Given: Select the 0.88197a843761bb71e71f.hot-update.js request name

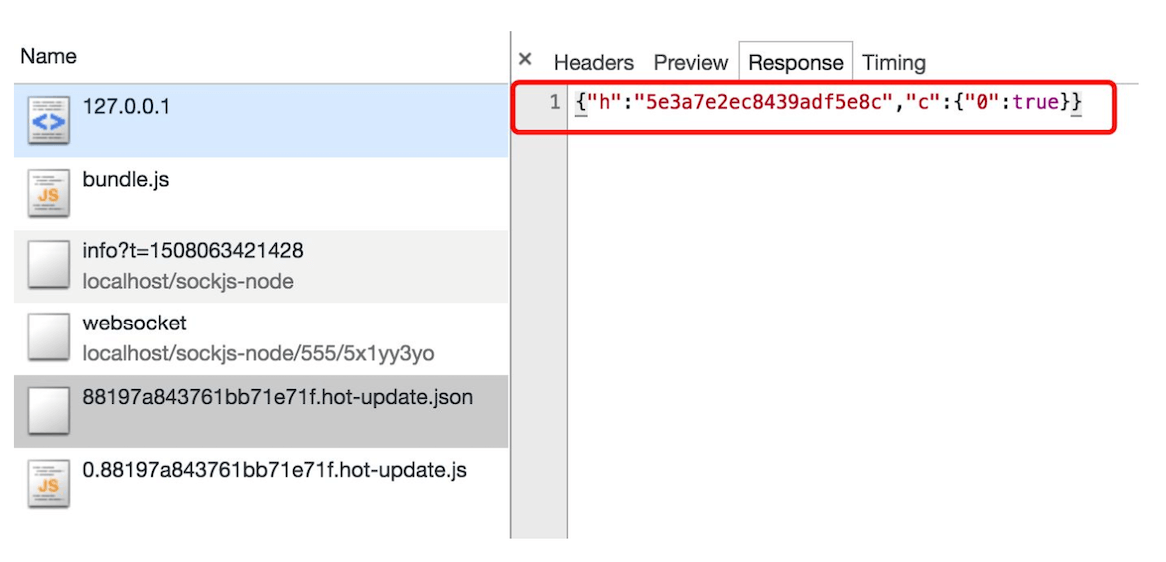Looking at the screenshot, I should 274,470.
